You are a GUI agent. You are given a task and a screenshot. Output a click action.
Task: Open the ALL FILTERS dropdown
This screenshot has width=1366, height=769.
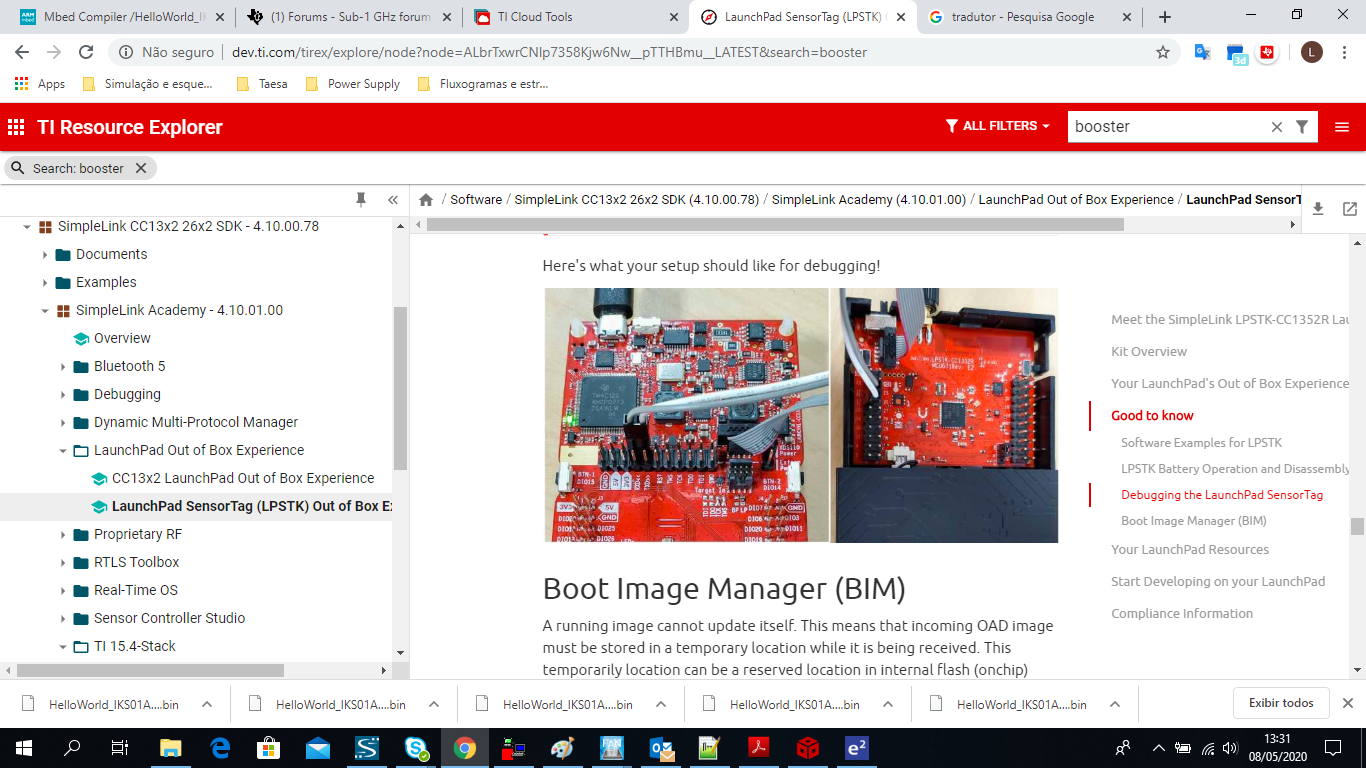(x=998, y=126)
